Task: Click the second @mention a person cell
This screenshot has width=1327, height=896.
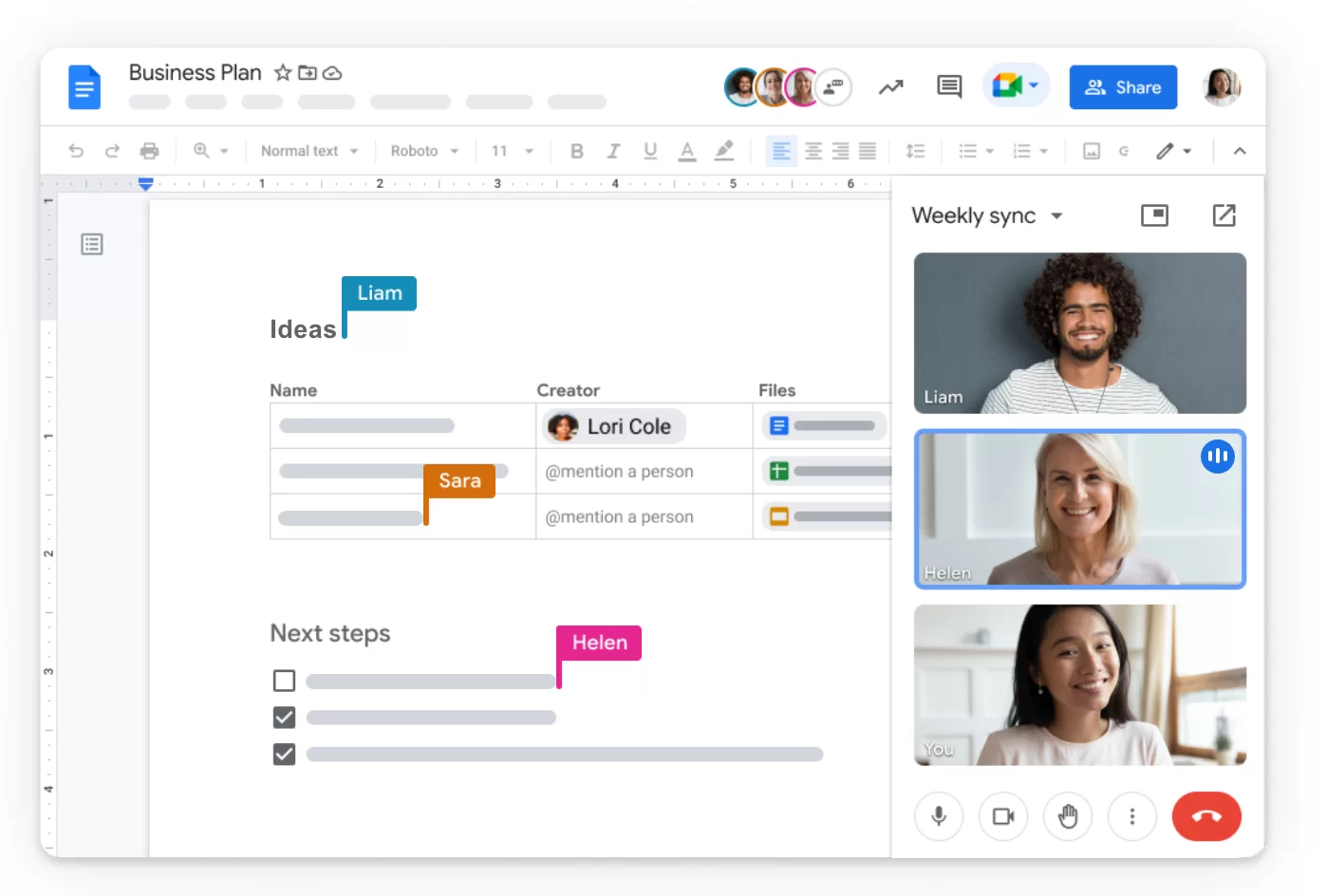Action: click(620, 517)
